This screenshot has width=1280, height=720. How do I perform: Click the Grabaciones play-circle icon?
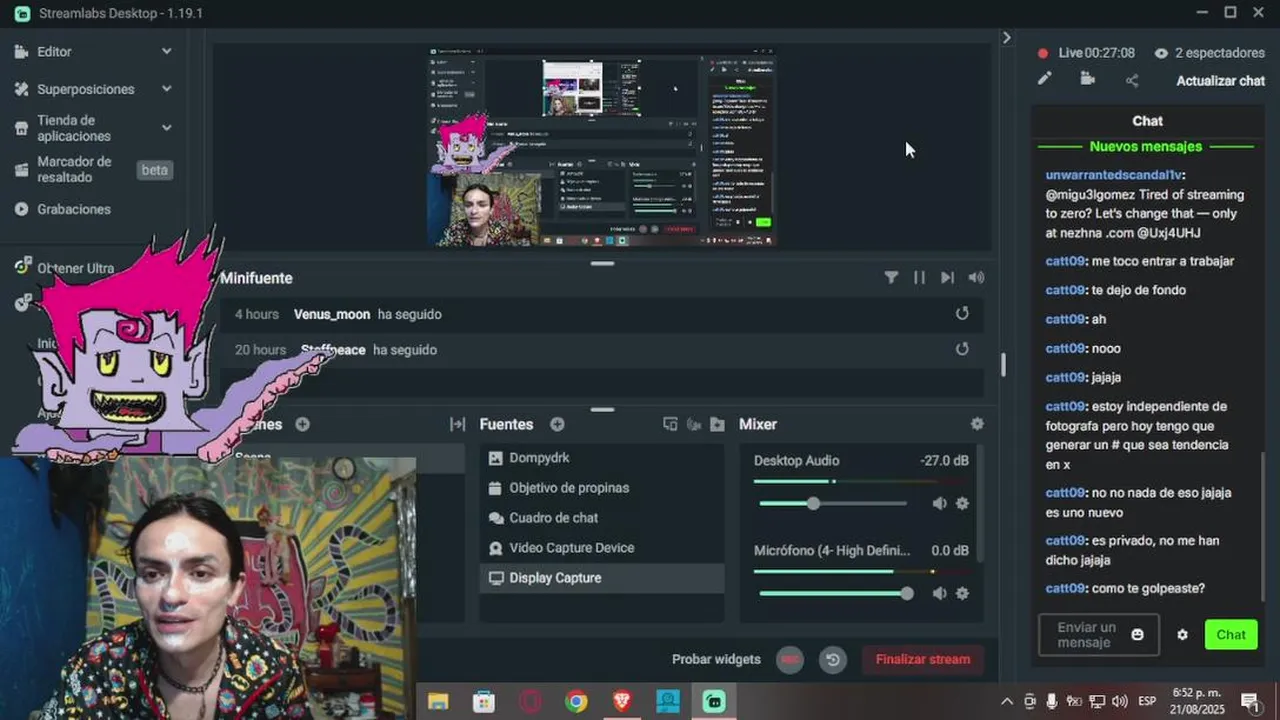coord(21,209)
